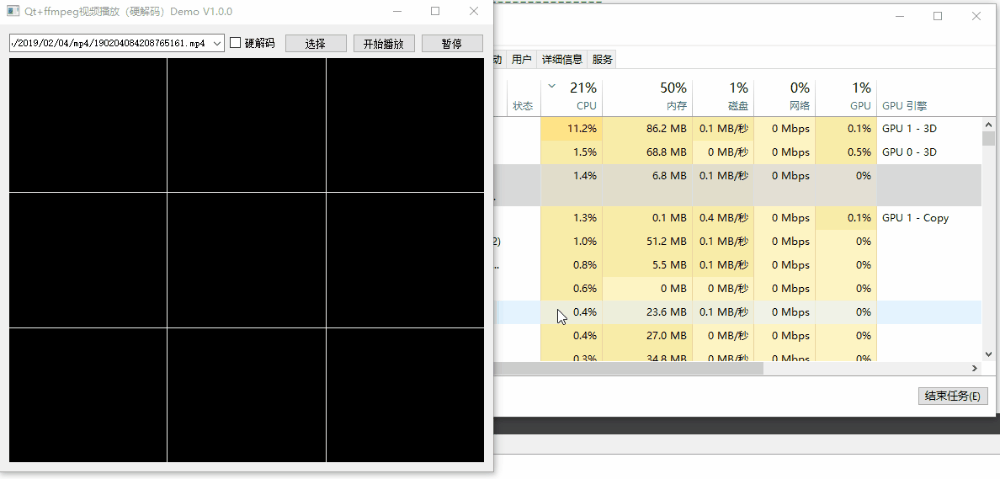Click the horizontal scrollbar right arrow in Task Manager
This screenshot has height=479, width=1000.
pos(975,368)
